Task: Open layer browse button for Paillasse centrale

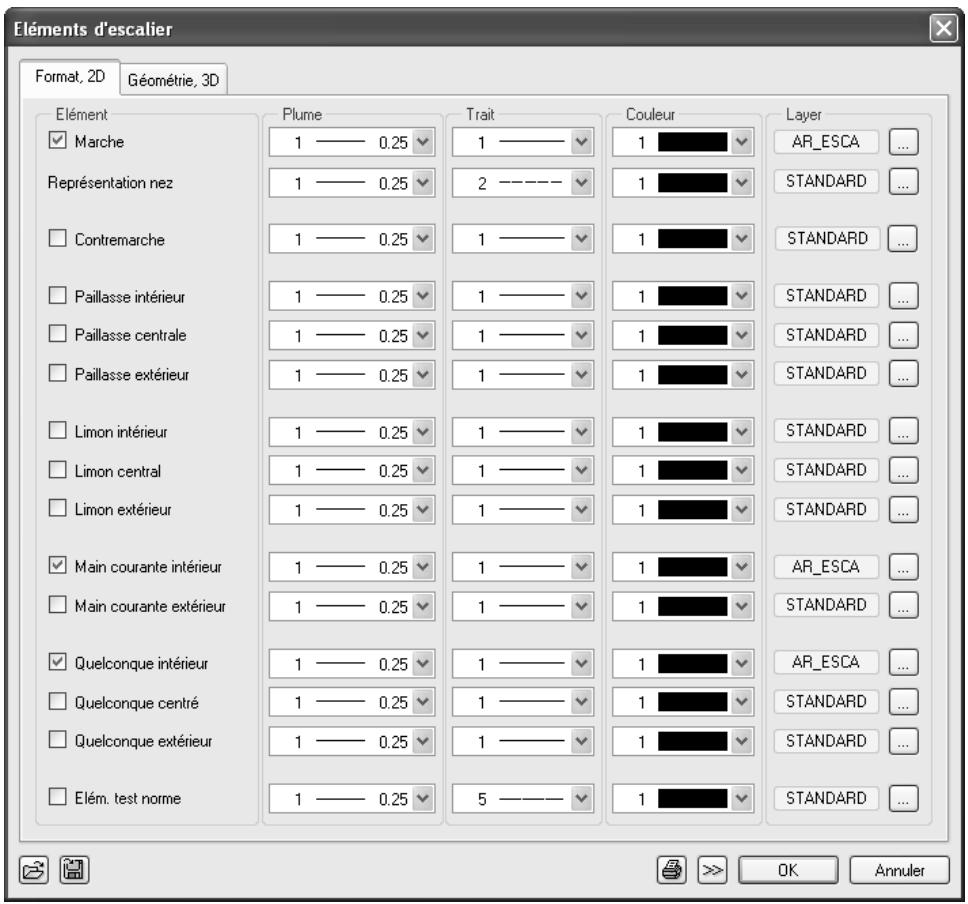Action: (x=903, y=335)
